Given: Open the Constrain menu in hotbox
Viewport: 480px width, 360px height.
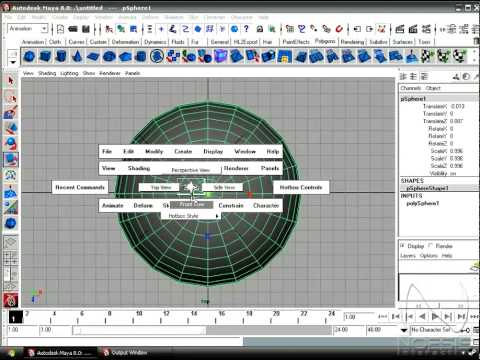Looking at the screenshot, I should (231, 205).
